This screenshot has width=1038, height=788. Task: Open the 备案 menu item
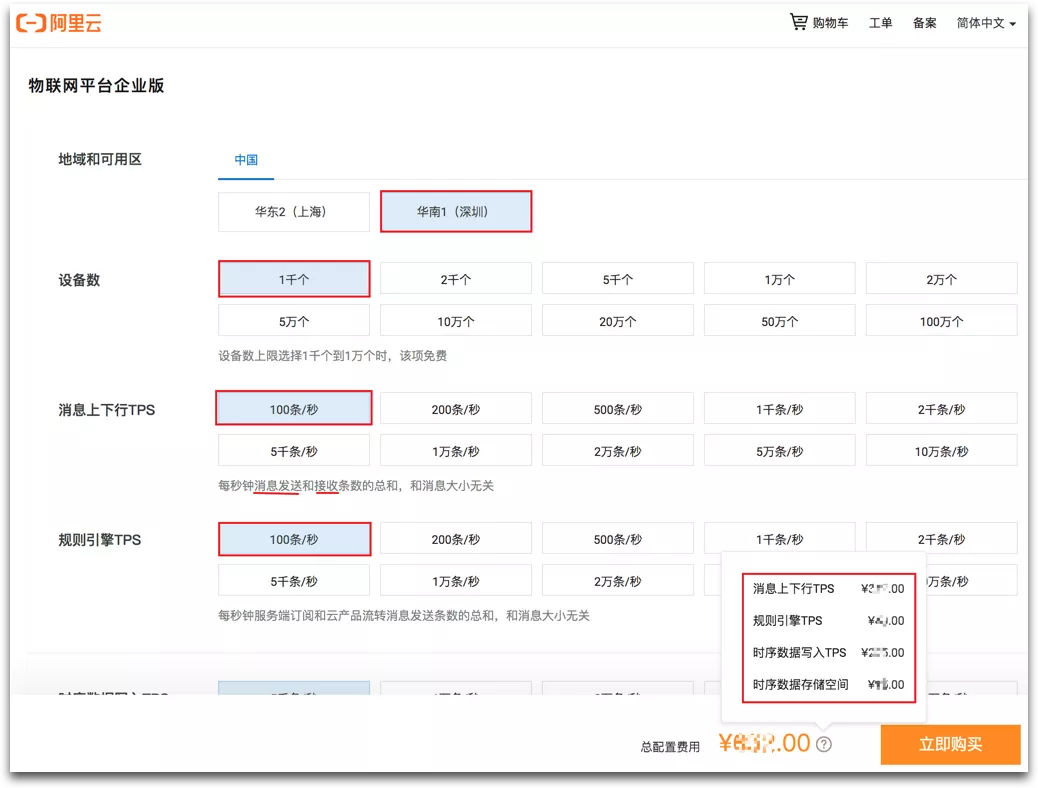pyautogui.click(x=924, y=23)
